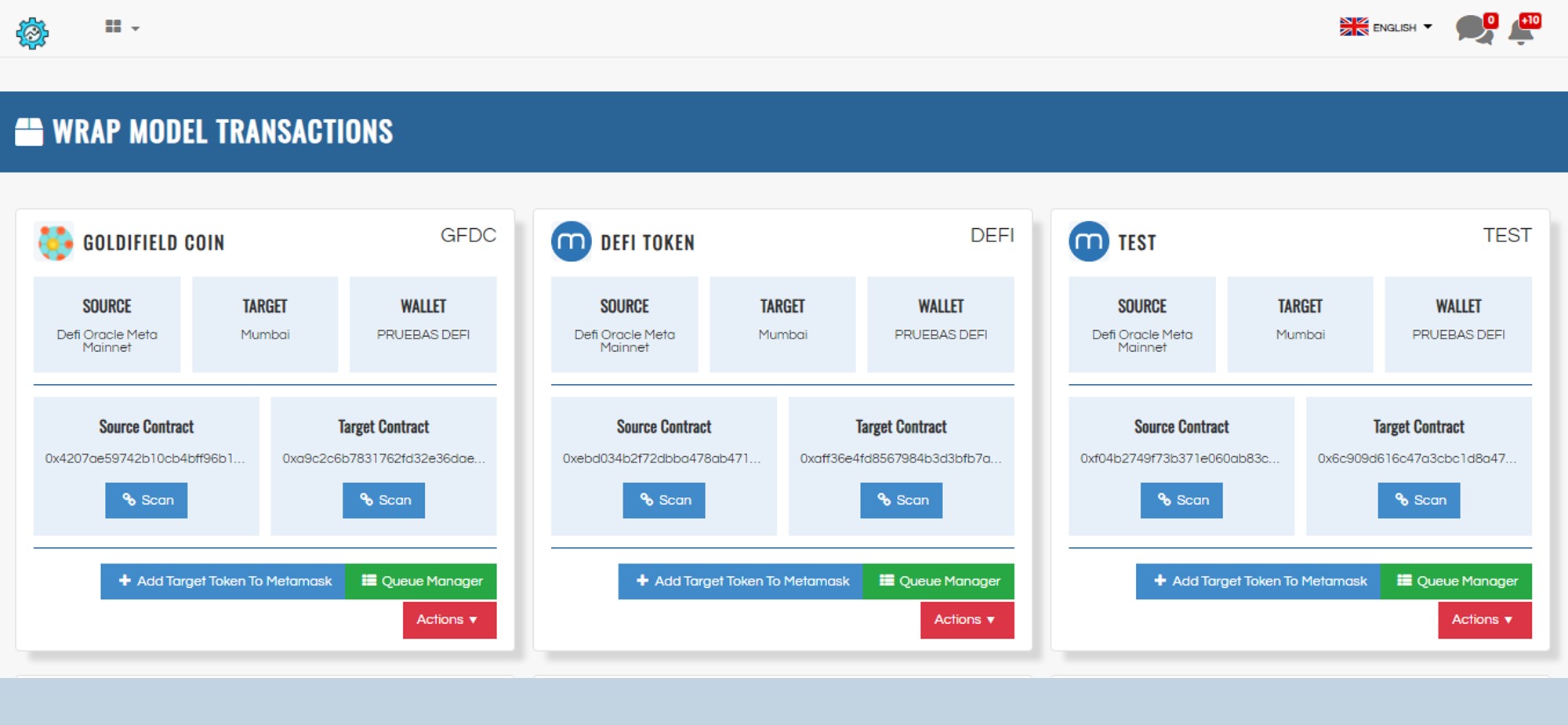1568x725 pixels.
Task: Scan the Goldifield Coin source contract
Action: (147, 500)
